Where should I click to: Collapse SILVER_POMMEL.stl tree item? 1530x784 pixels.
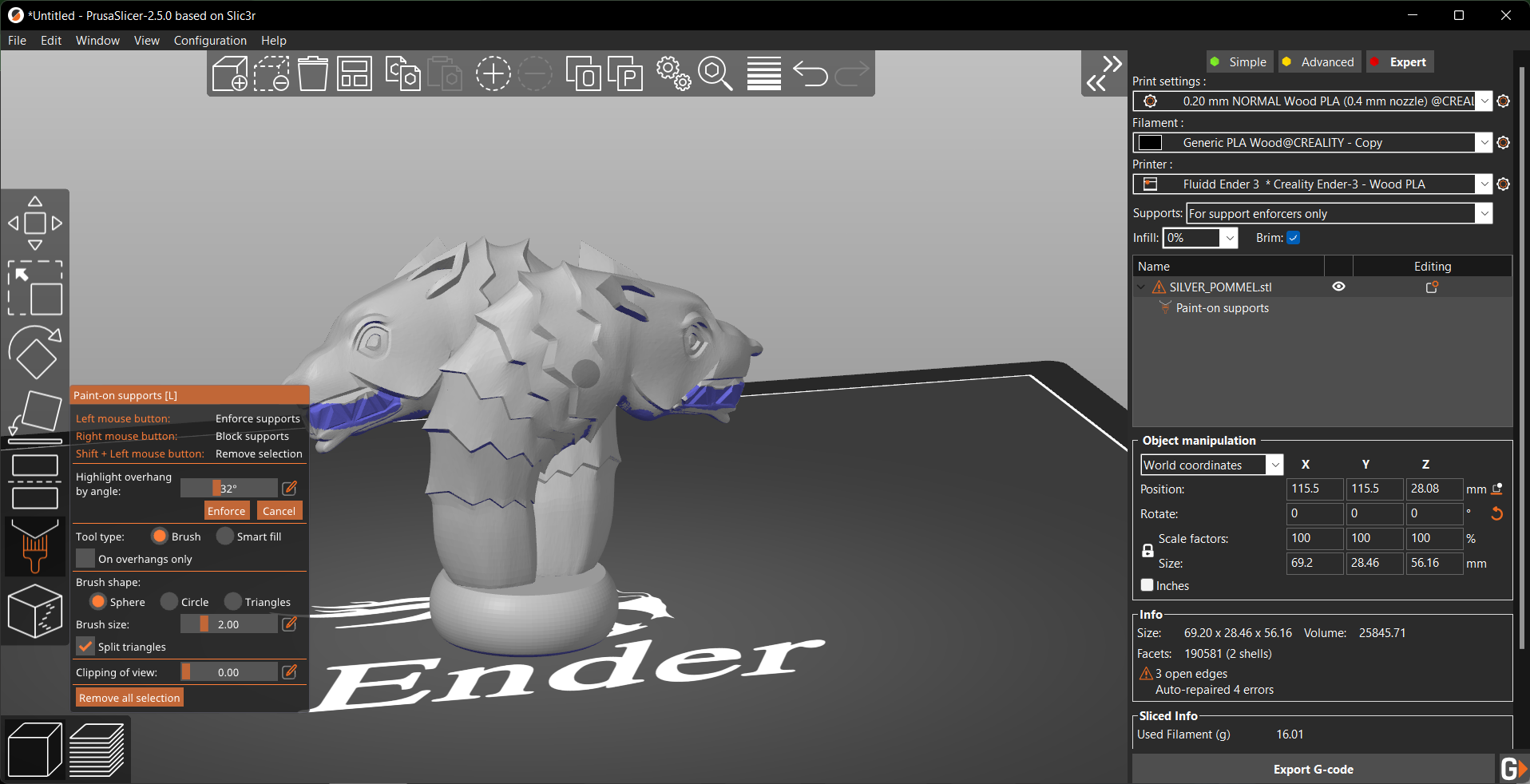(x=1141, y=287)
